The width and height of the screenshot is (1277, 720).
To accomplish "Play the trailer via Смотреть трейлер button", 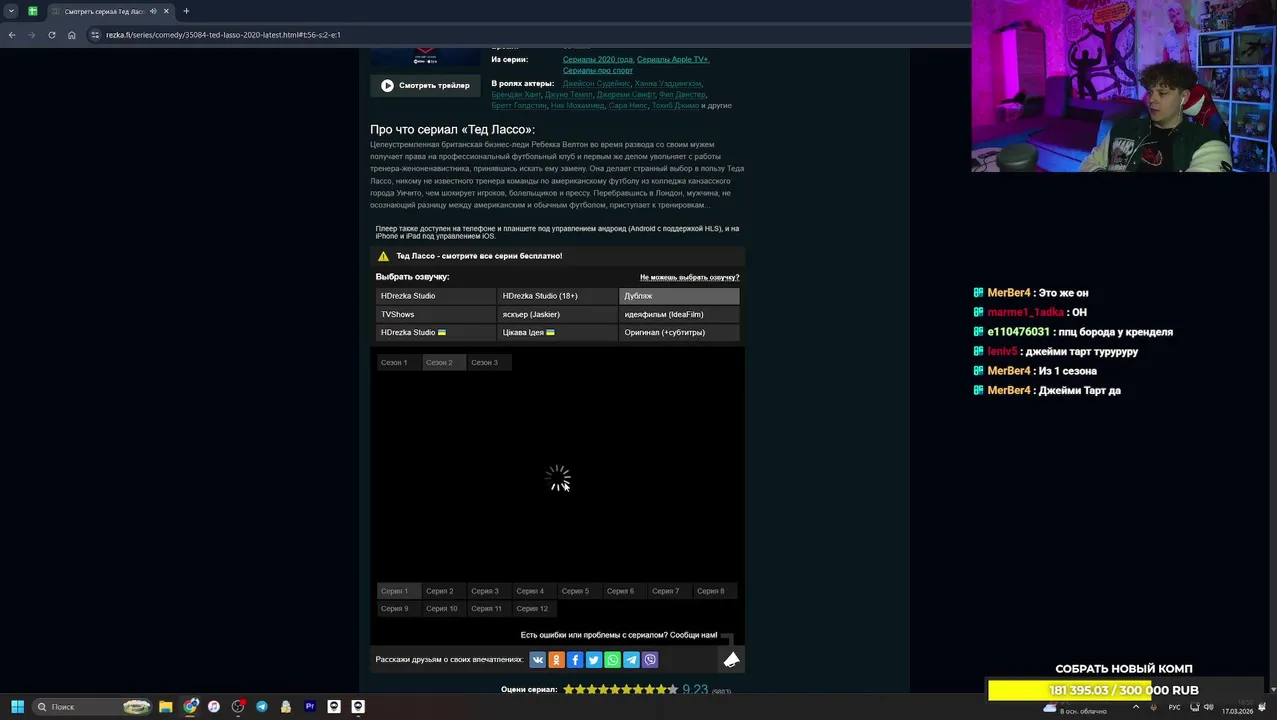I will (x=425, y=85).
